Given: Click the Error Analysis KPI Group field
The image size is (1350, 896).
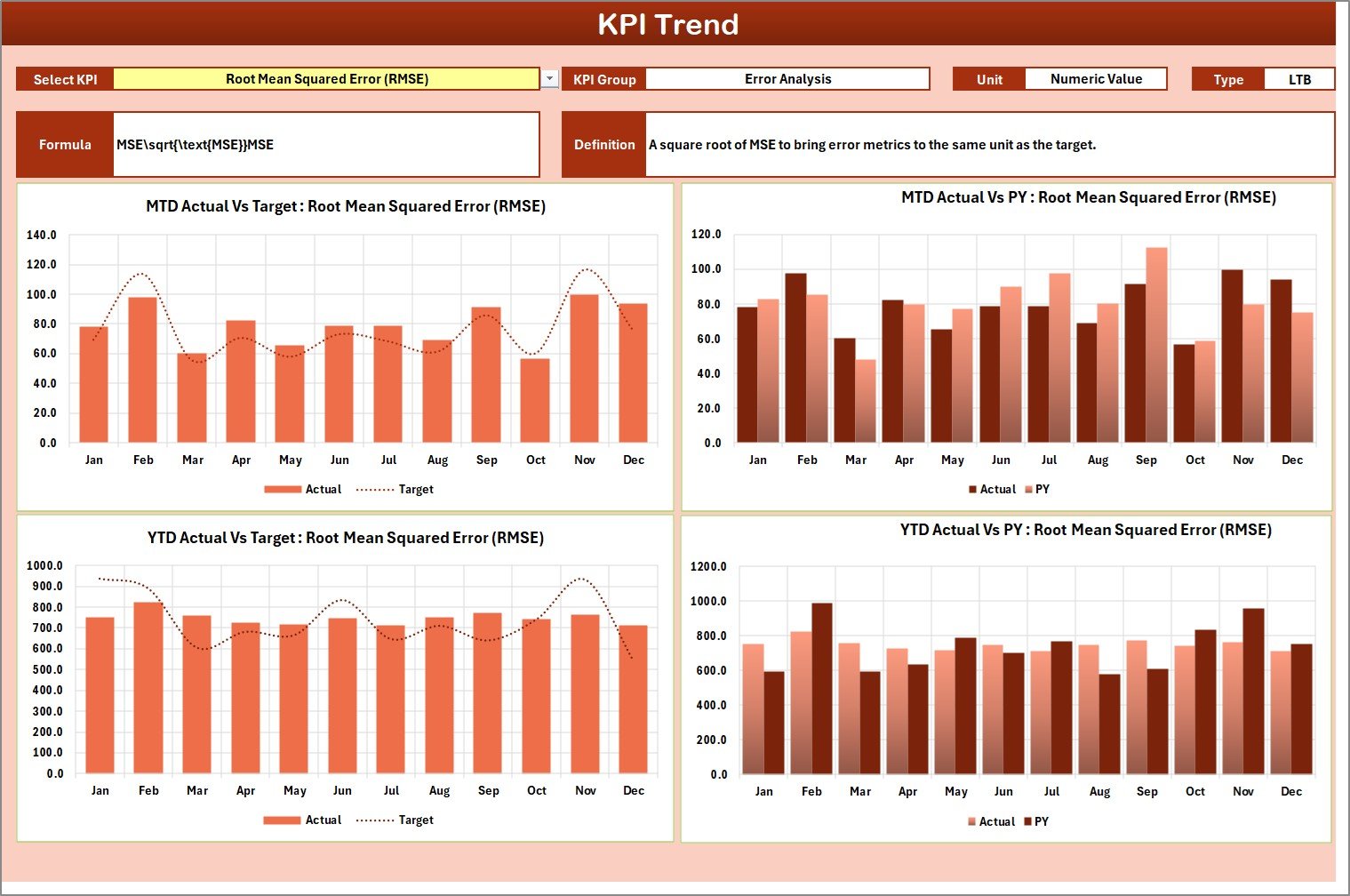Looking at the screenshot, I should tap(787, 78).
